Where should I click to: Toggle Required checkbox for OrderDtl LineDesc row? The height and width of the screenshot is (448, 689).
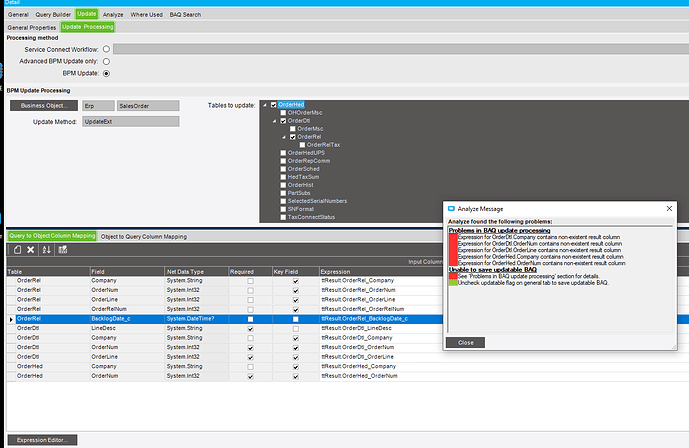coord(250,329)
